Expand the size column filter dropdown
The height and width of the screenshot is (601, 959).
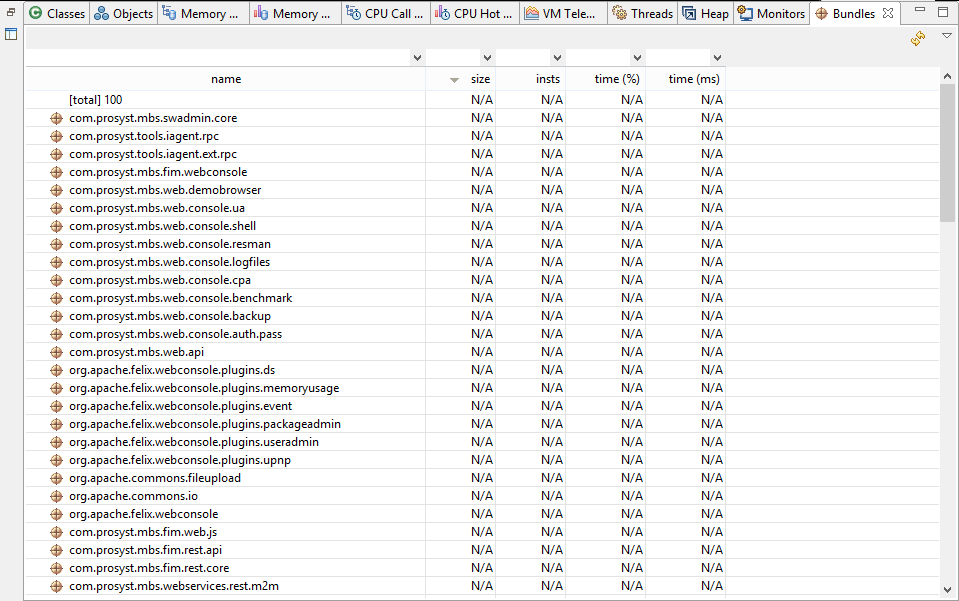[487, 58]
